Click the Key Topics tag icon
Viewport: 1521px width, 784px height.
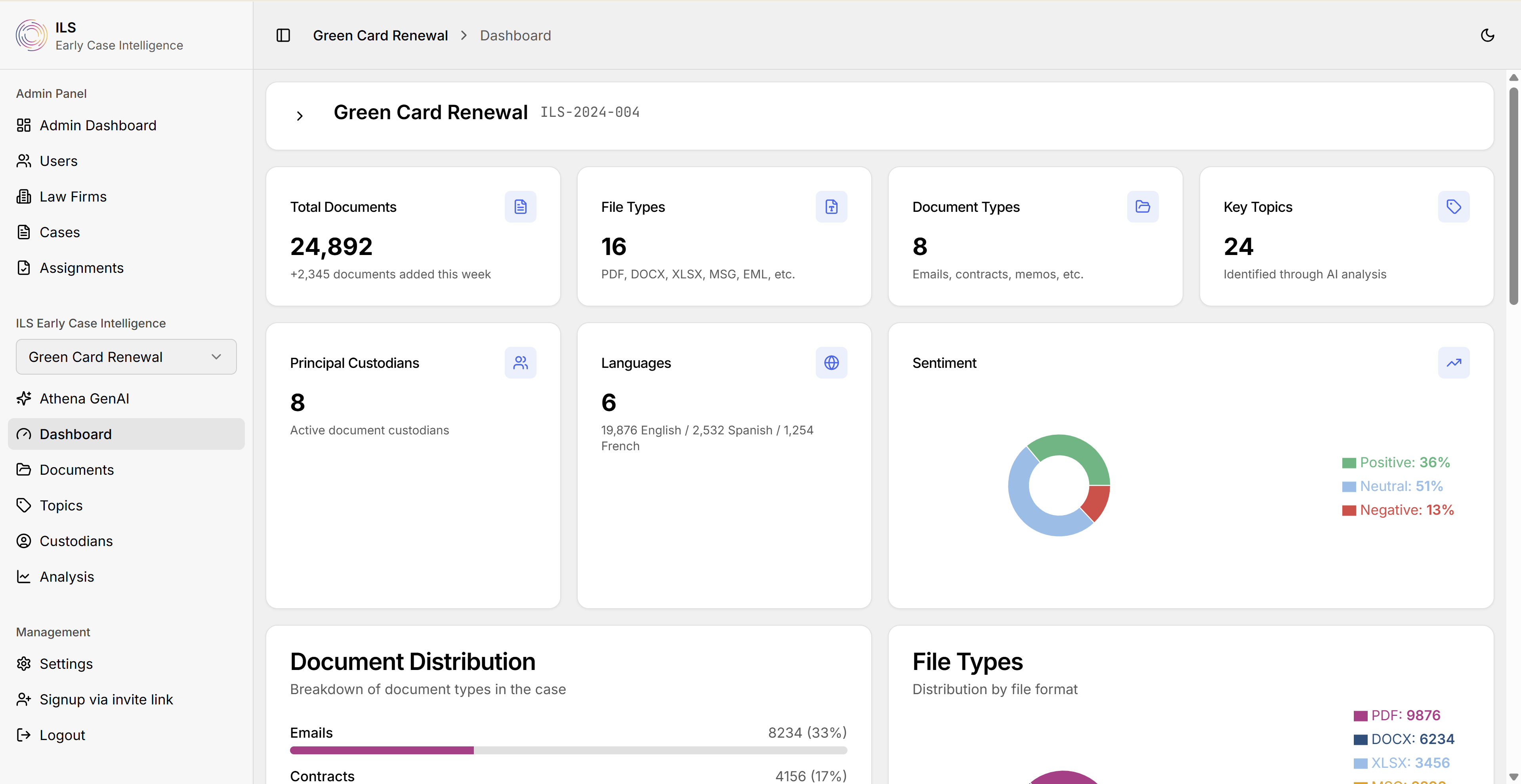click(1454, 206)
